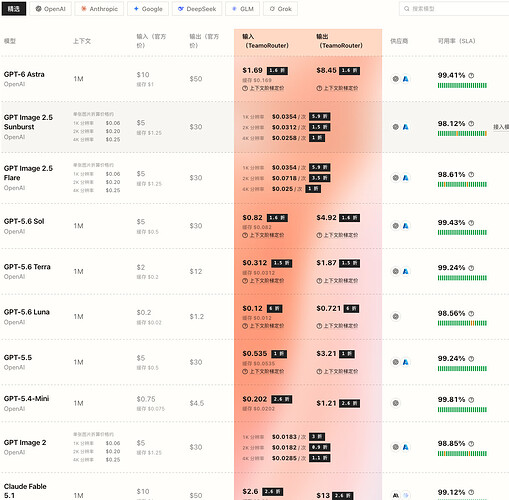This screenshot has width=509, height=500.
Task: Click the GPT Image 2 model name
Action: tap(25, 443)
